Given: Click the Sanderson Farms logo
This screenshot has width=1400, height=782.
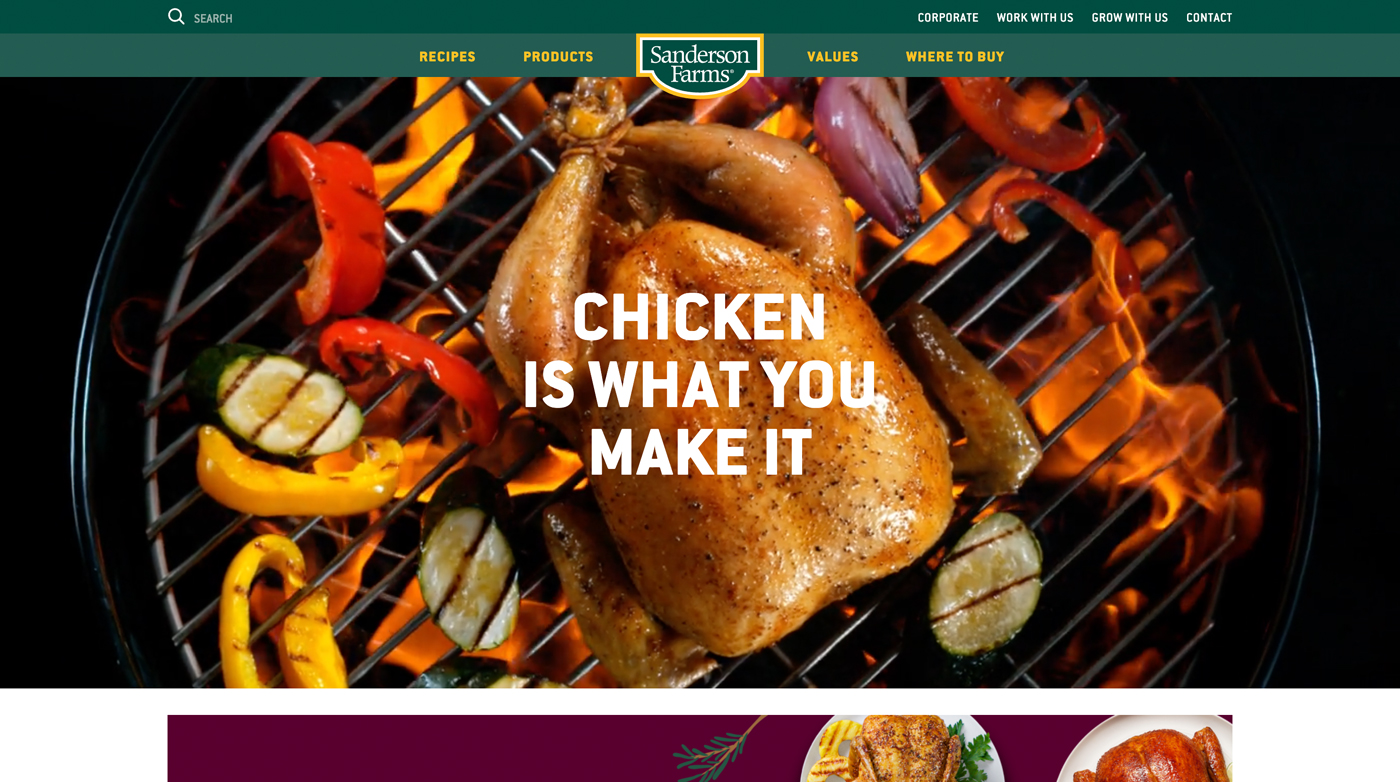Looking at the screenshot, I should click(700, 66).
